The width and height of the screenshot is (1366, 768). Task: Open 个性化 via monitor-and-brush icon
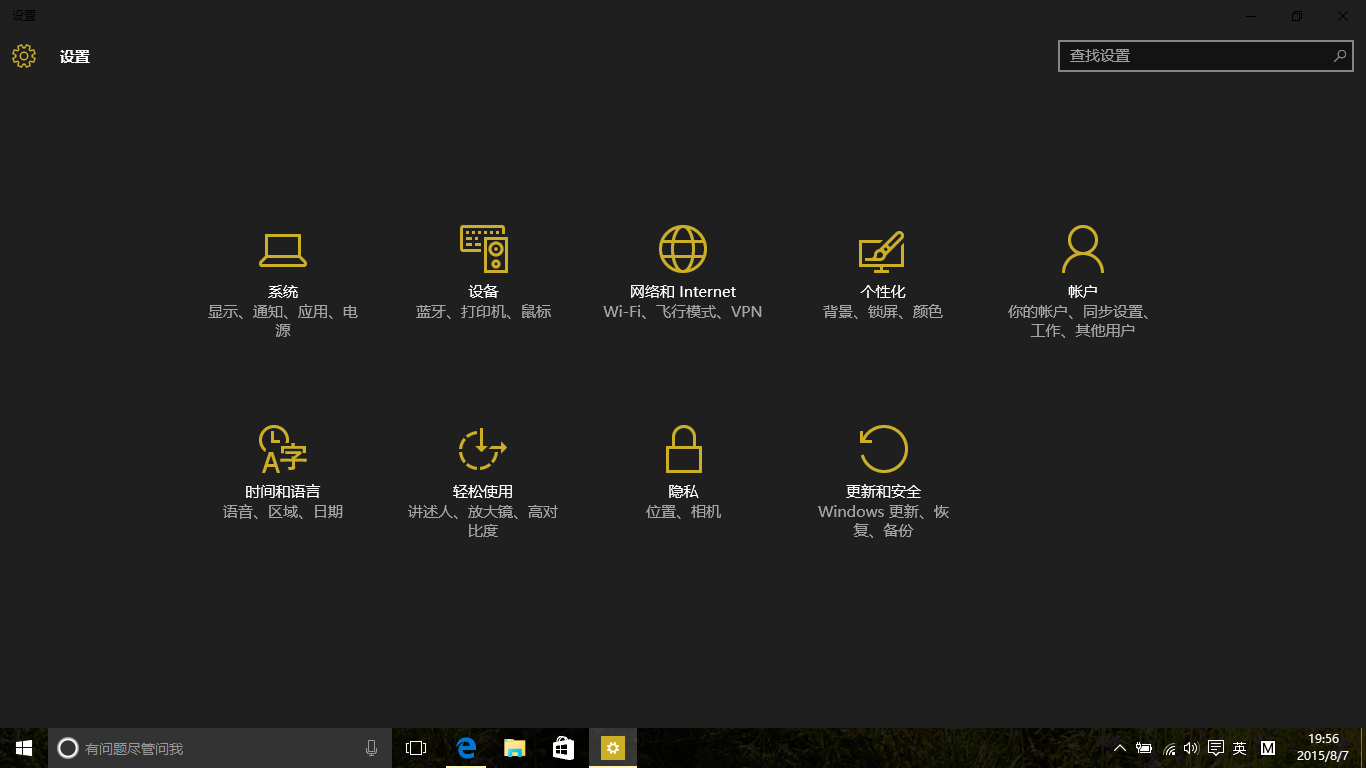click(x=882, y=252)
